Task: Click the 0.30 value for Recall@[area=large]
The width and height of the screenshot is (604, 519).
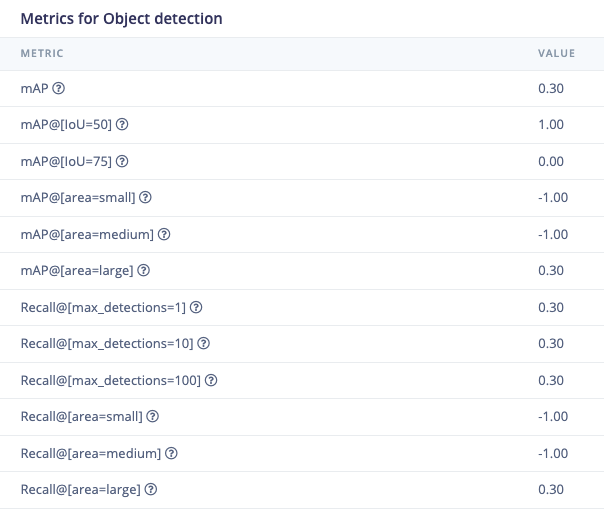Action: (551, 490)
